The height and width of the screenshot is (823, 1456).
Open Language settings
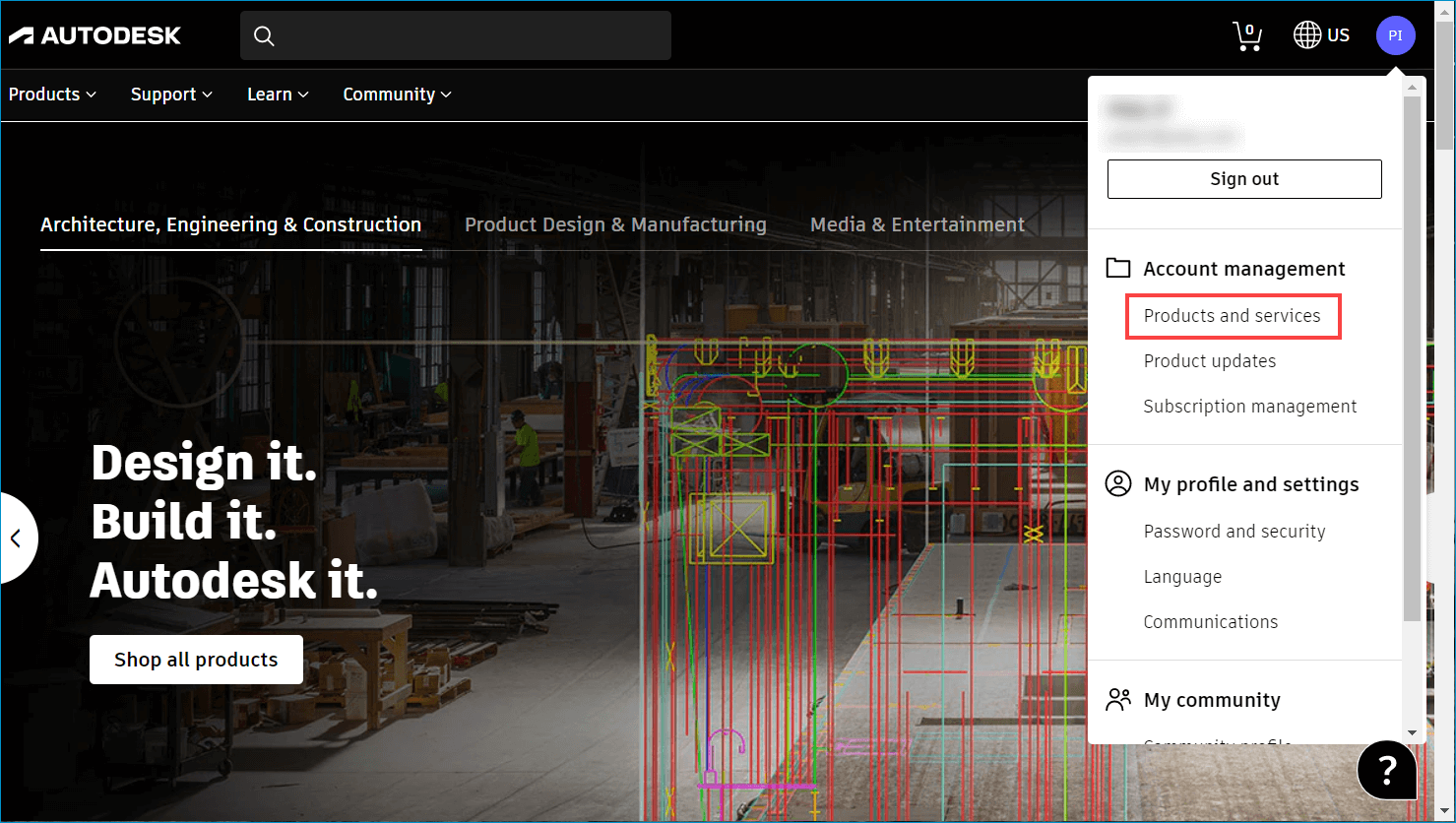(x=1182, y=577)
